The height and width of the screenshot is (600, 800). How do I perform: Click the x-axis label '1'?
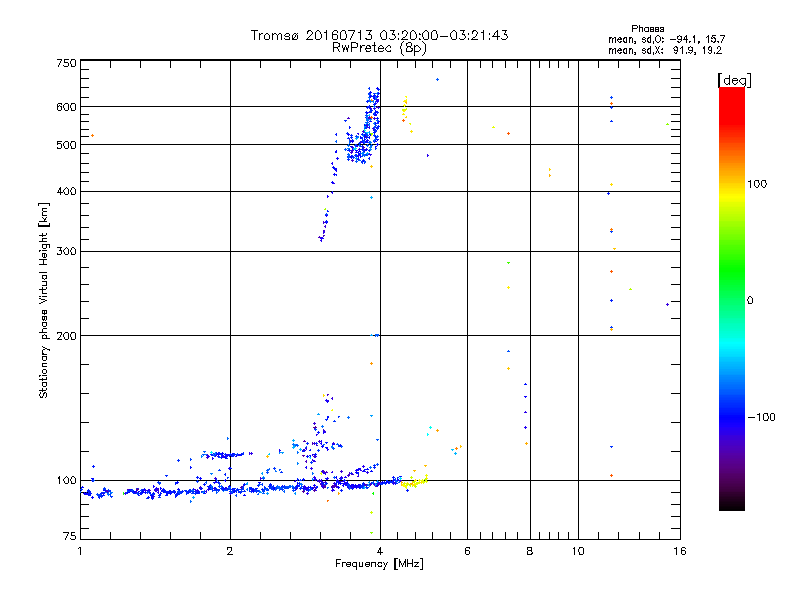(80, 551)
